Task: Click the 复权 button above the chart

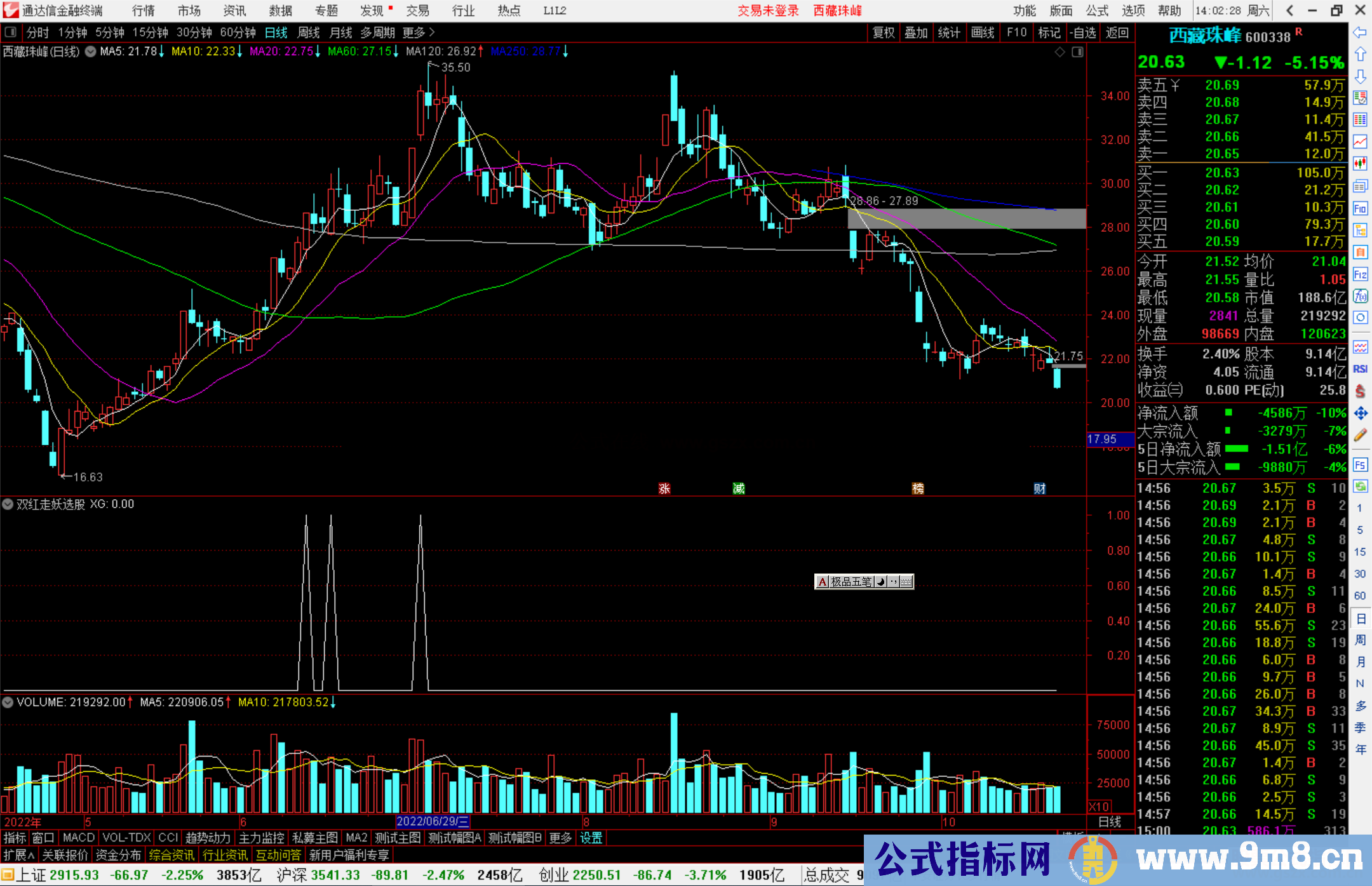Action: point(883,32)
